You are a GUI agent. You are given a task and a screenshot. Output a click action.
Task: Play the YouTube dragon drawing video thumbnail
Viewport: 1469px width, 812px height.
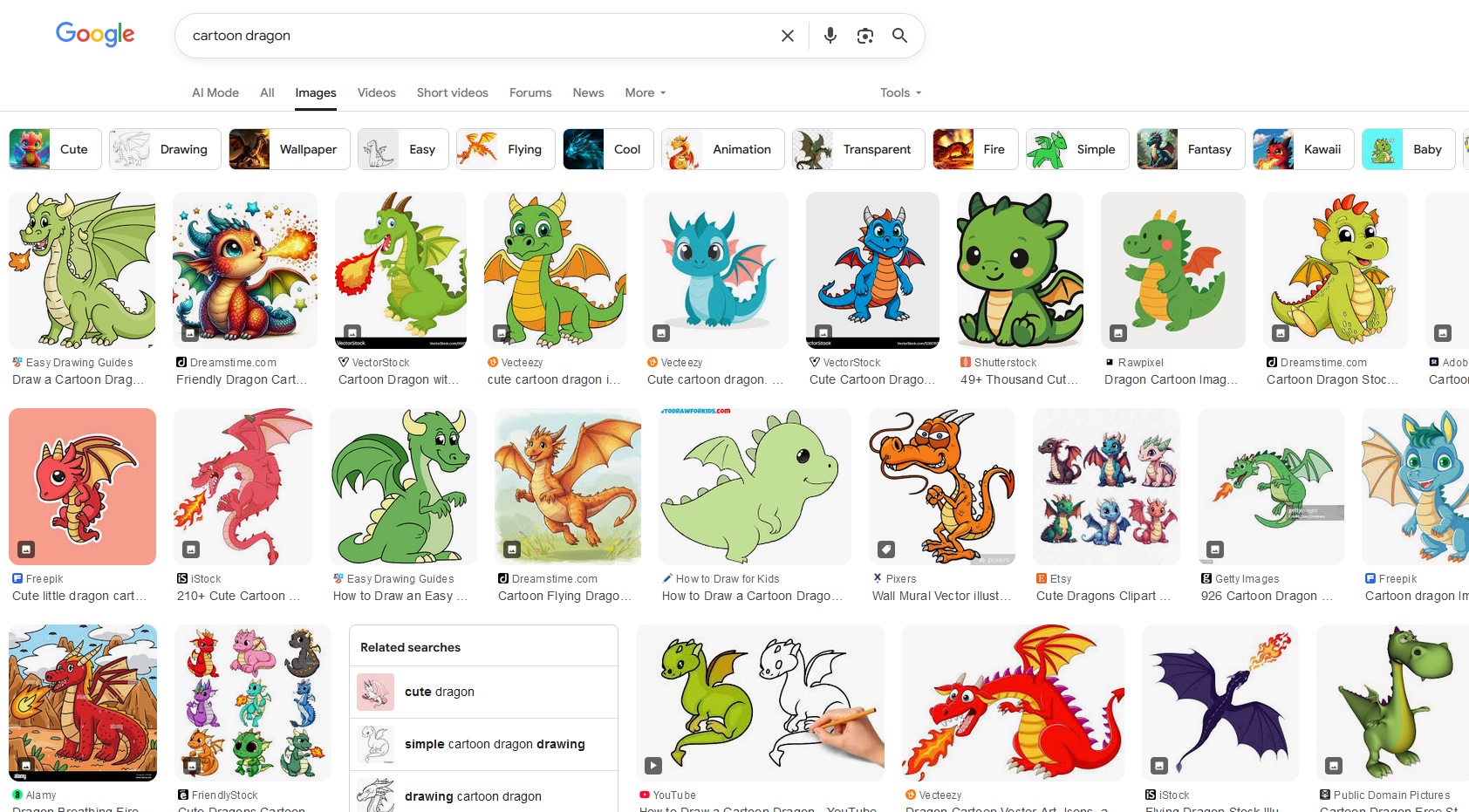761,703
